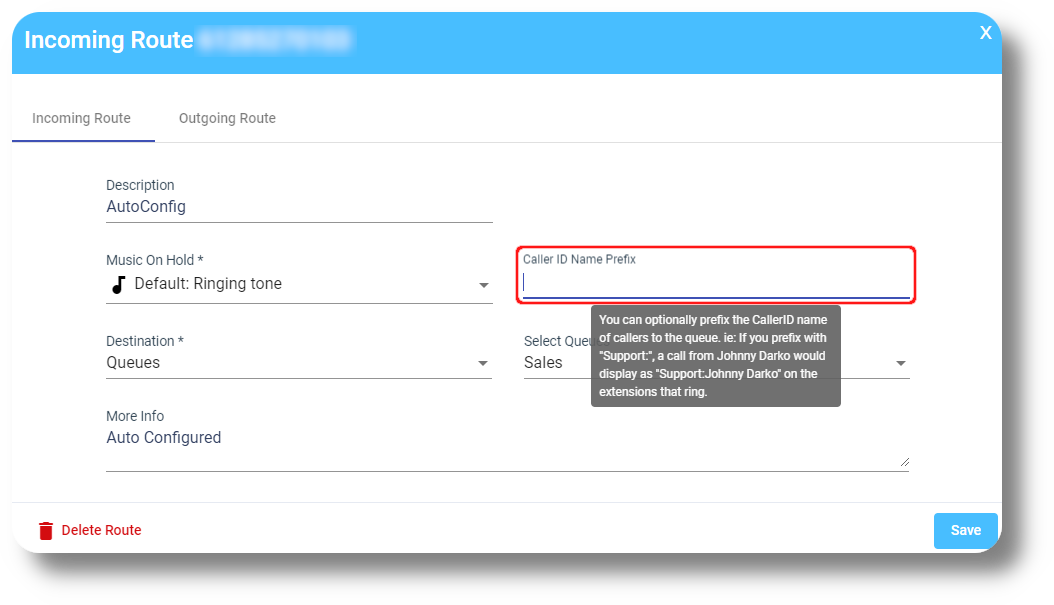The image size is (1054, 605).
Task: Edit the Description field containing AutoConfig
Action: pyautogui.click(x=299, y=207)
